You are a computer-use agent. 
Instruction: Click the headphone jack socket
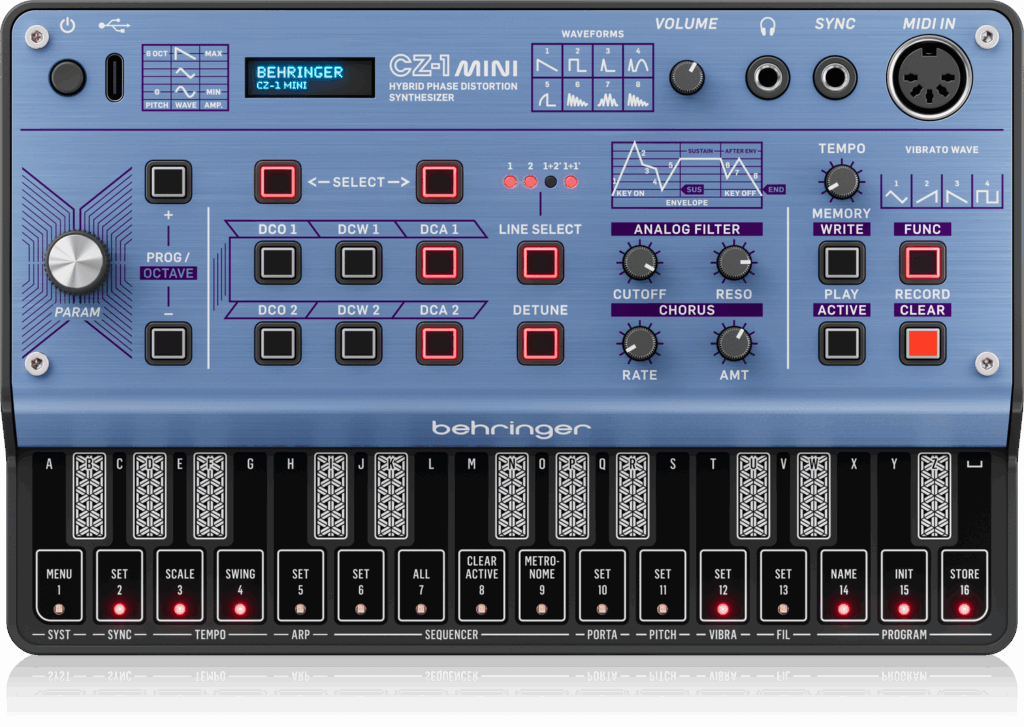[x=768, y=77]
